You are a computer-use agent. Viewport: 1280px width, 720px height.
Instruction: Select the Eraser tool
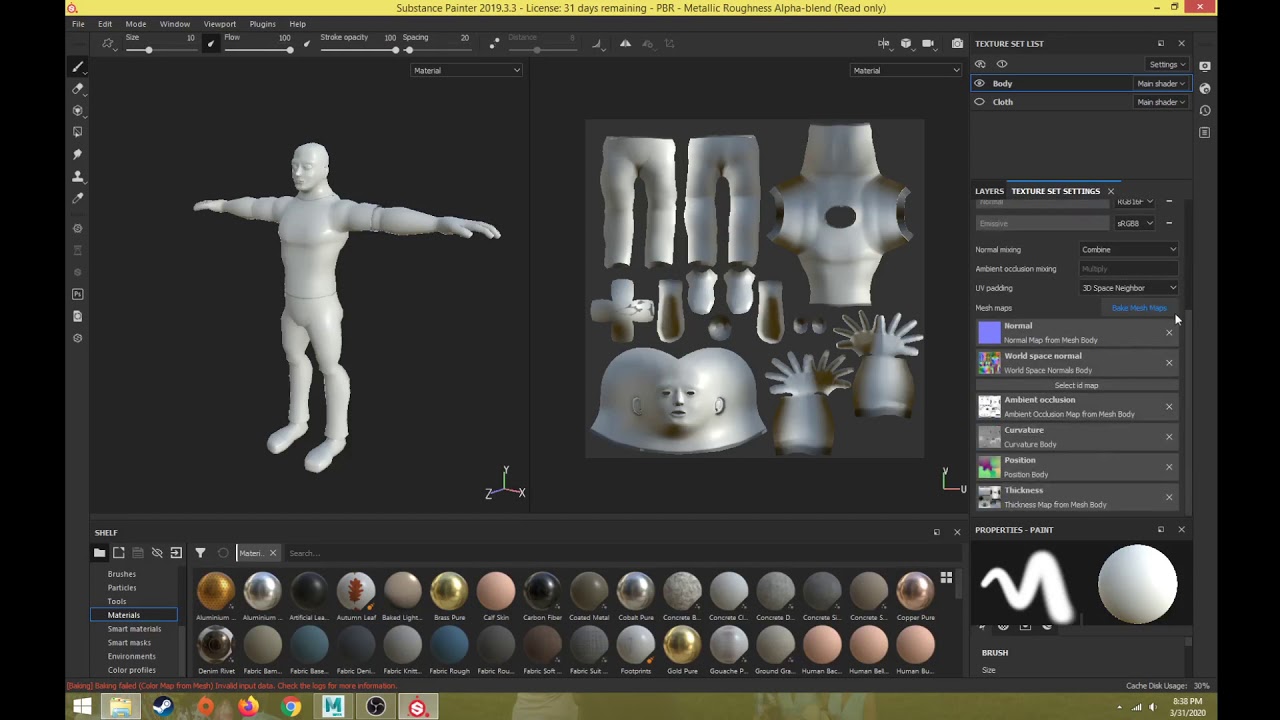pyautogui.click(x=77, y=89)
